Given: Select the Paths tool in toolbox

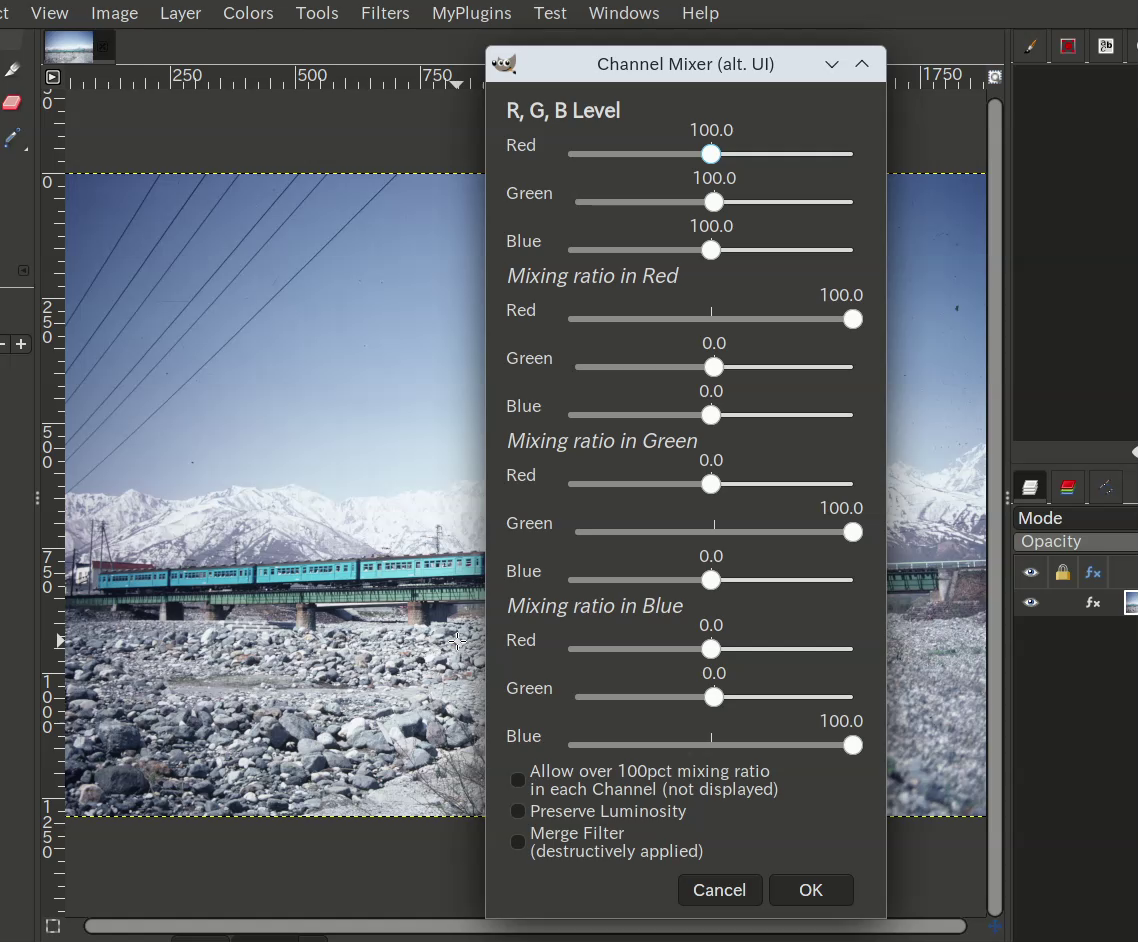Looking at the screenshot, I should 12,138.
